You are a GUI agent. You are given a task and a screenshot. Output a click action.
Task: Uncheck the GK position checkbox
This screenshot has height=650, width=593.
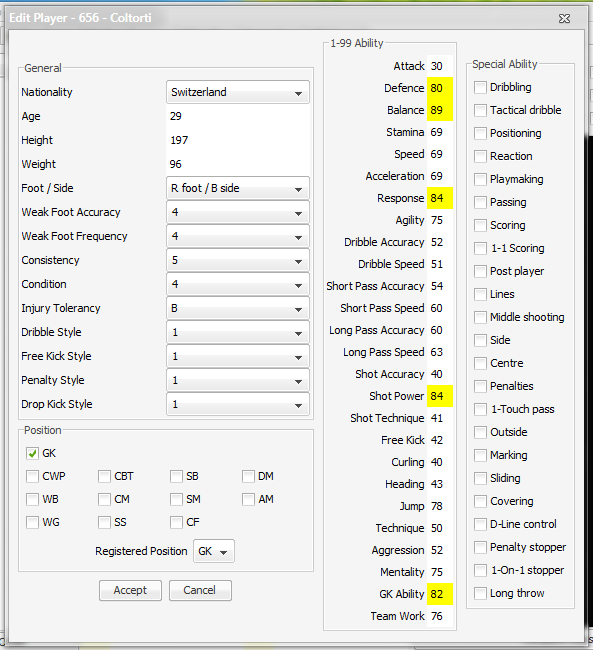tap(32, 454)
